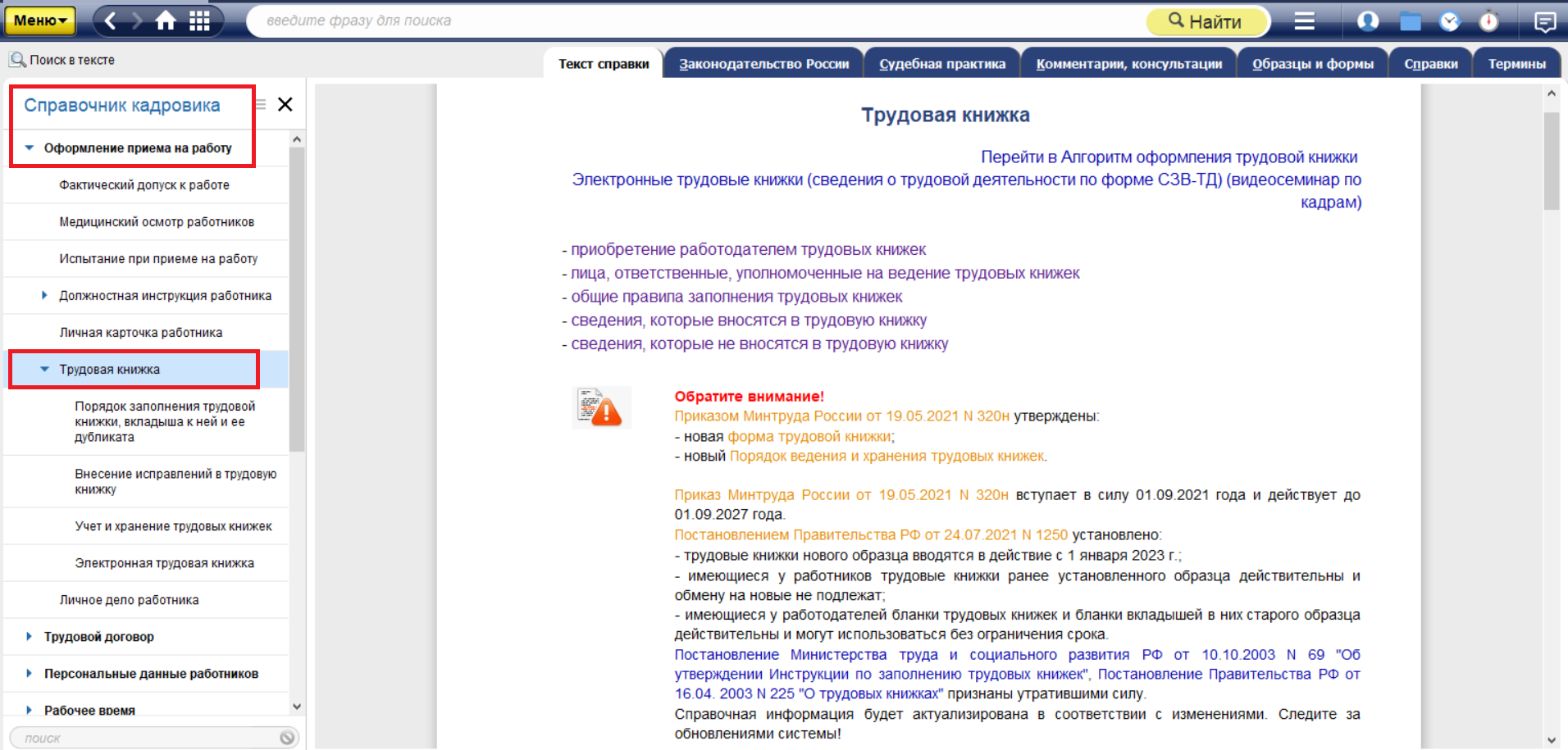The width and height of the screenshot is (1568, 750).
Task: Open Комментарии, консультации tab
Action: tap(1128, 64)
